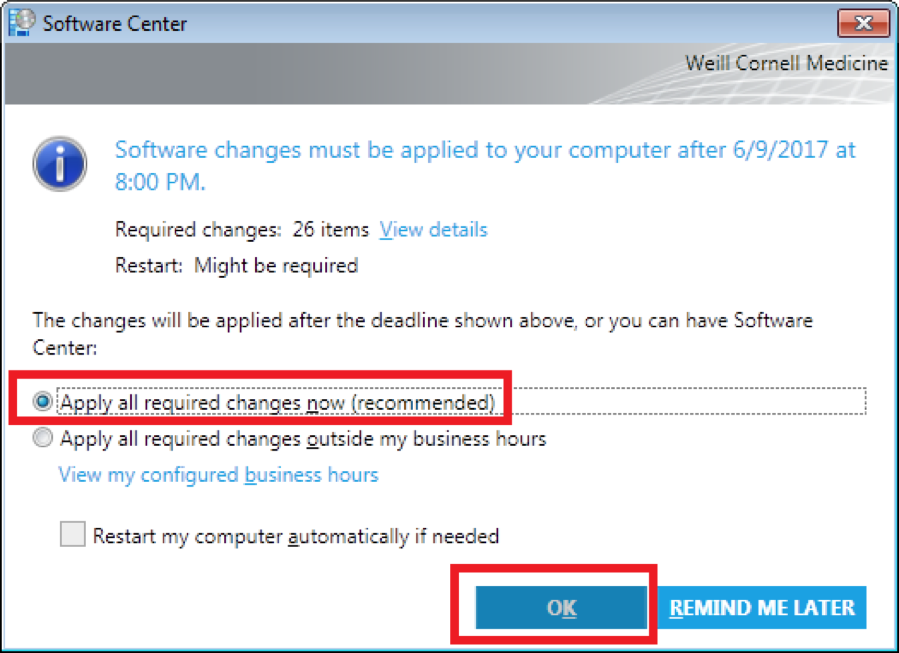Click the blue information icon

60,164
